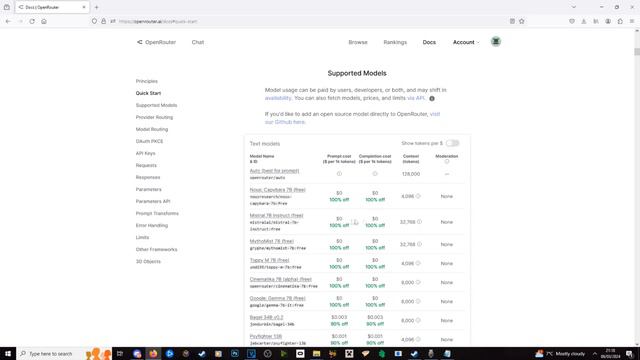Open the Docs nav item
The height and width of the screenshot is (360, 640).
[429, 42]
